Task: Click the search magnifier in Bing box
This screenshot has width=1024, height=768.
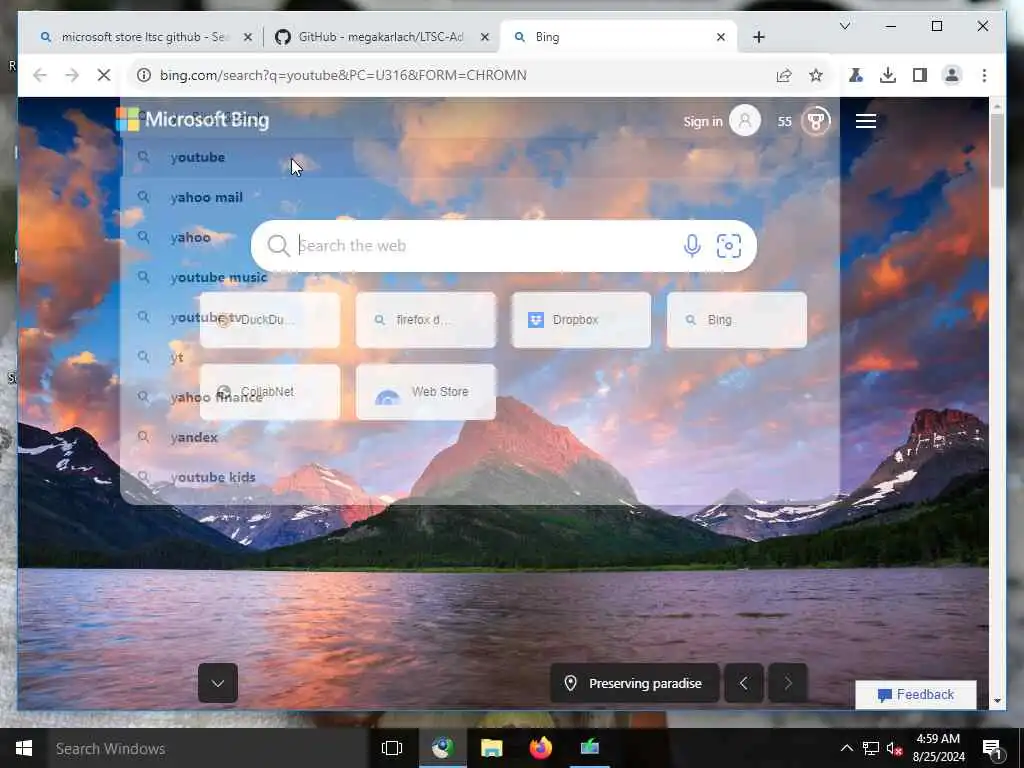Action: click(278, 246)
